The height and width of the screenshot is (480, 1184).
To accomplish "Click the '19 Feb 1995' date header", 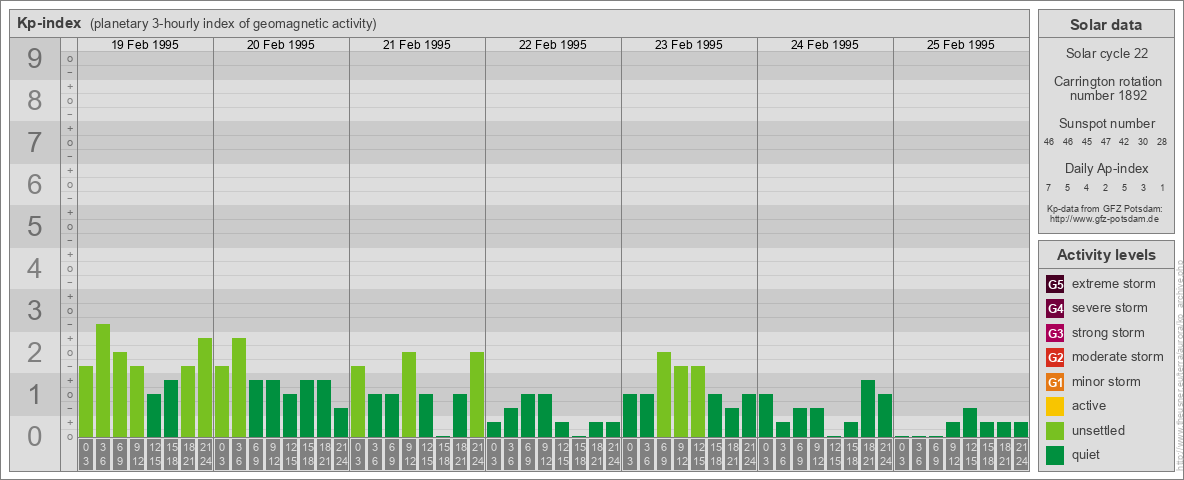I will click(x=145, y=45).
